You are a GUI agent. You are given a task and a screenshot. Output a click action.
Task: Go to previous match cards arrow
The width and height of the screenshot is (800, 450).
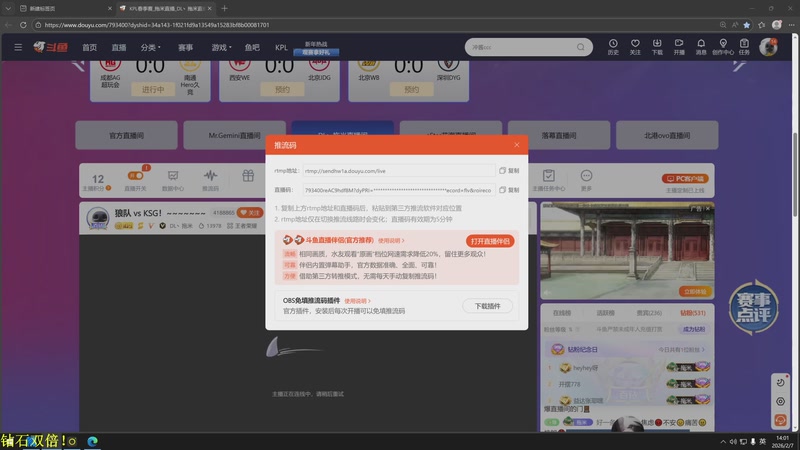[78, 65]
